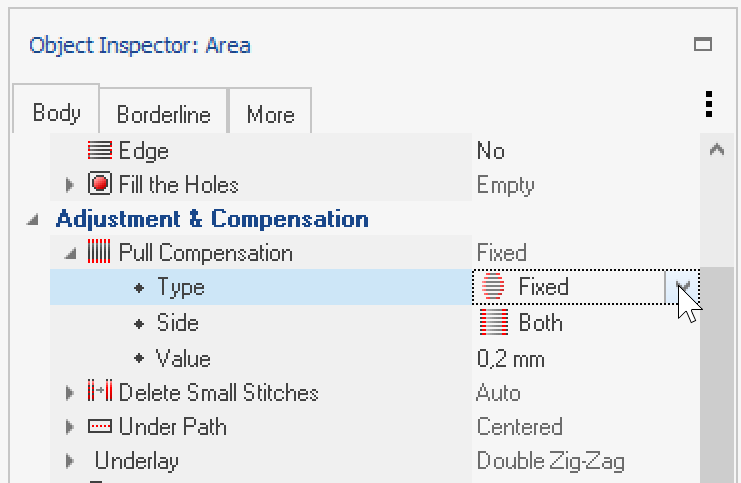
Task: Expand the Underlay row
Action: click(x=69, y=461)
